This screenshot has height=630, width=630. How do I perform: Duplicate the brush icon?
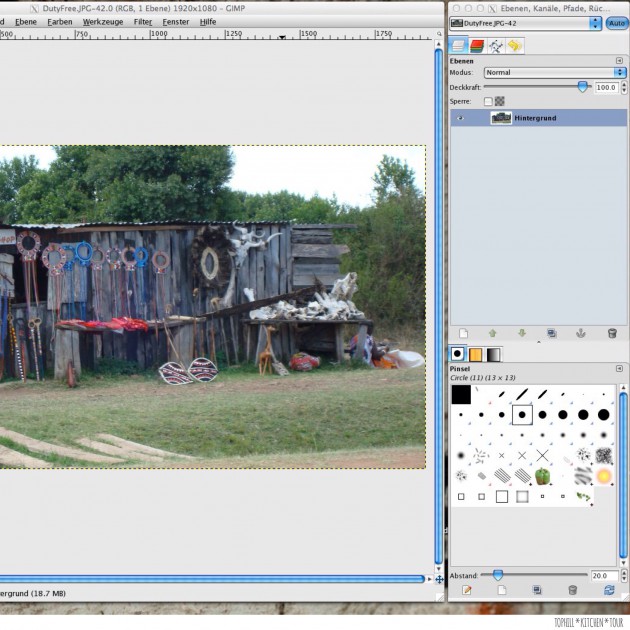pyautogui.click(x=537, y=589)
